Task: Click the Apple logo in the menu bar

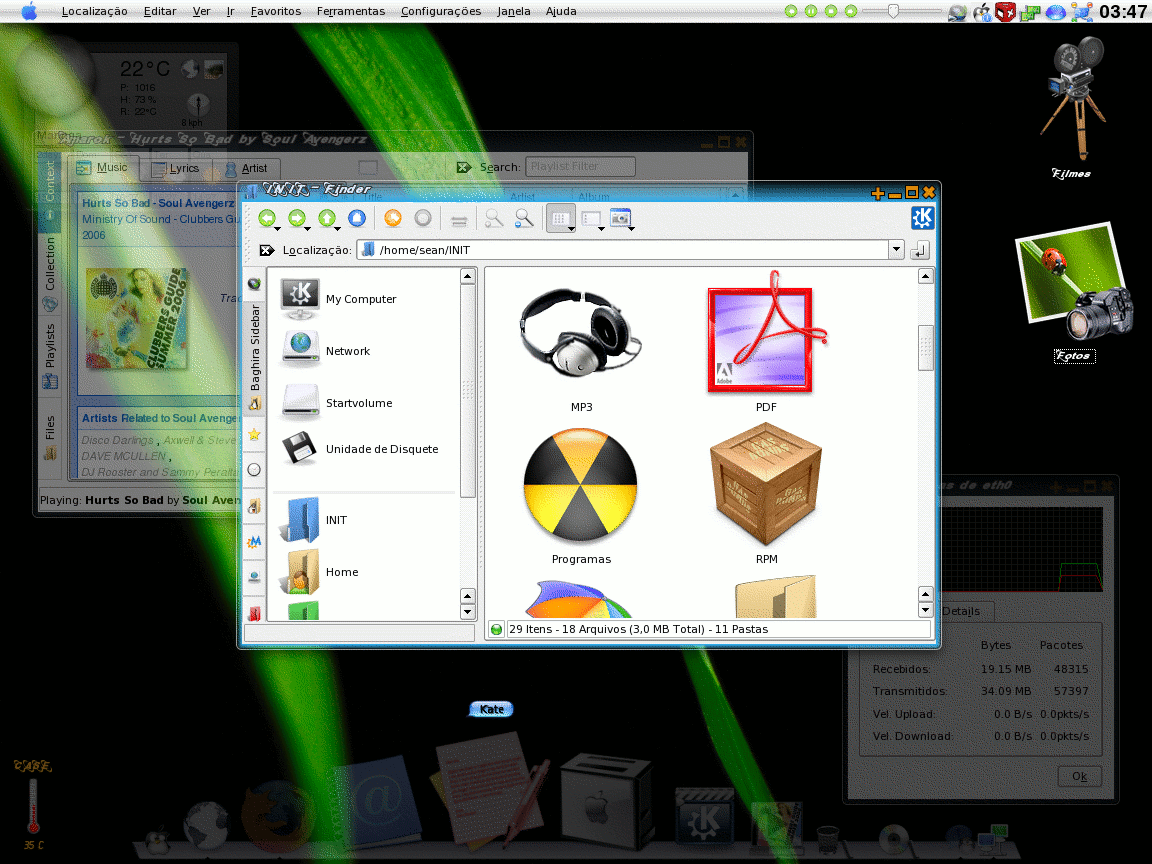Action: click(x=29, y=11)
